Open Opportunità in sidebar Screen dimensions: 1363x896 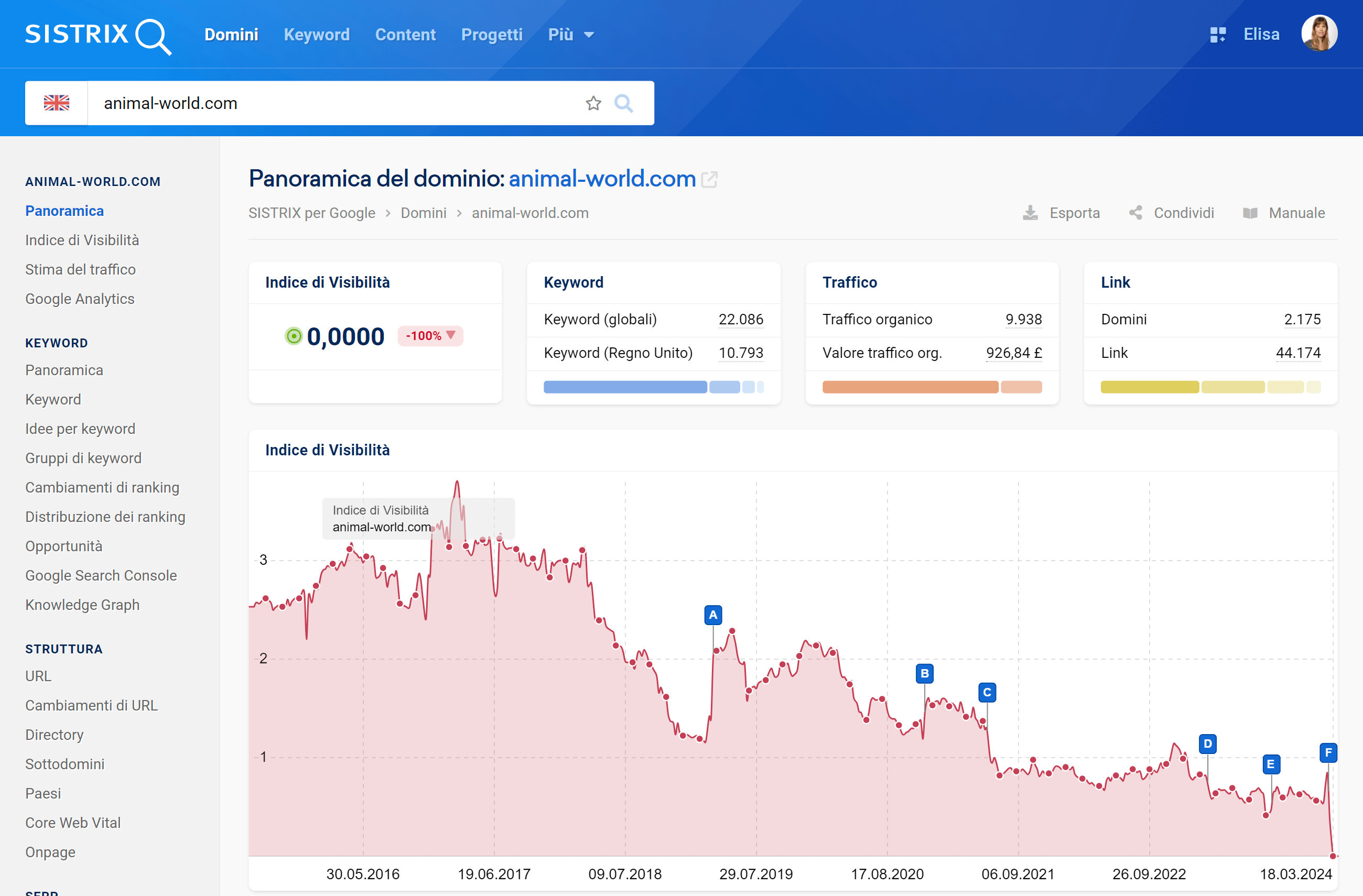[63, 546]
